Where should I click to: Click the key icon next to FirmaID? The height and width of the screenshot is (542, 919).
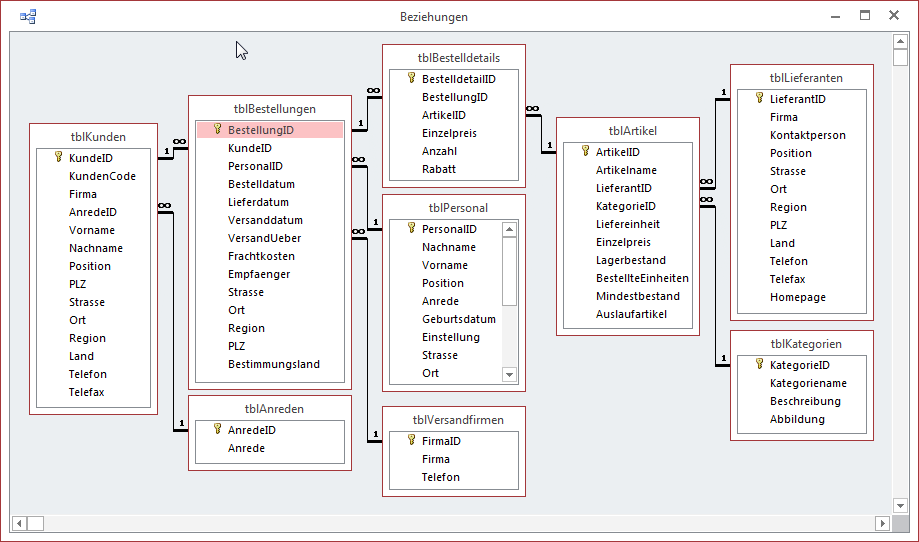pos(411,441)
